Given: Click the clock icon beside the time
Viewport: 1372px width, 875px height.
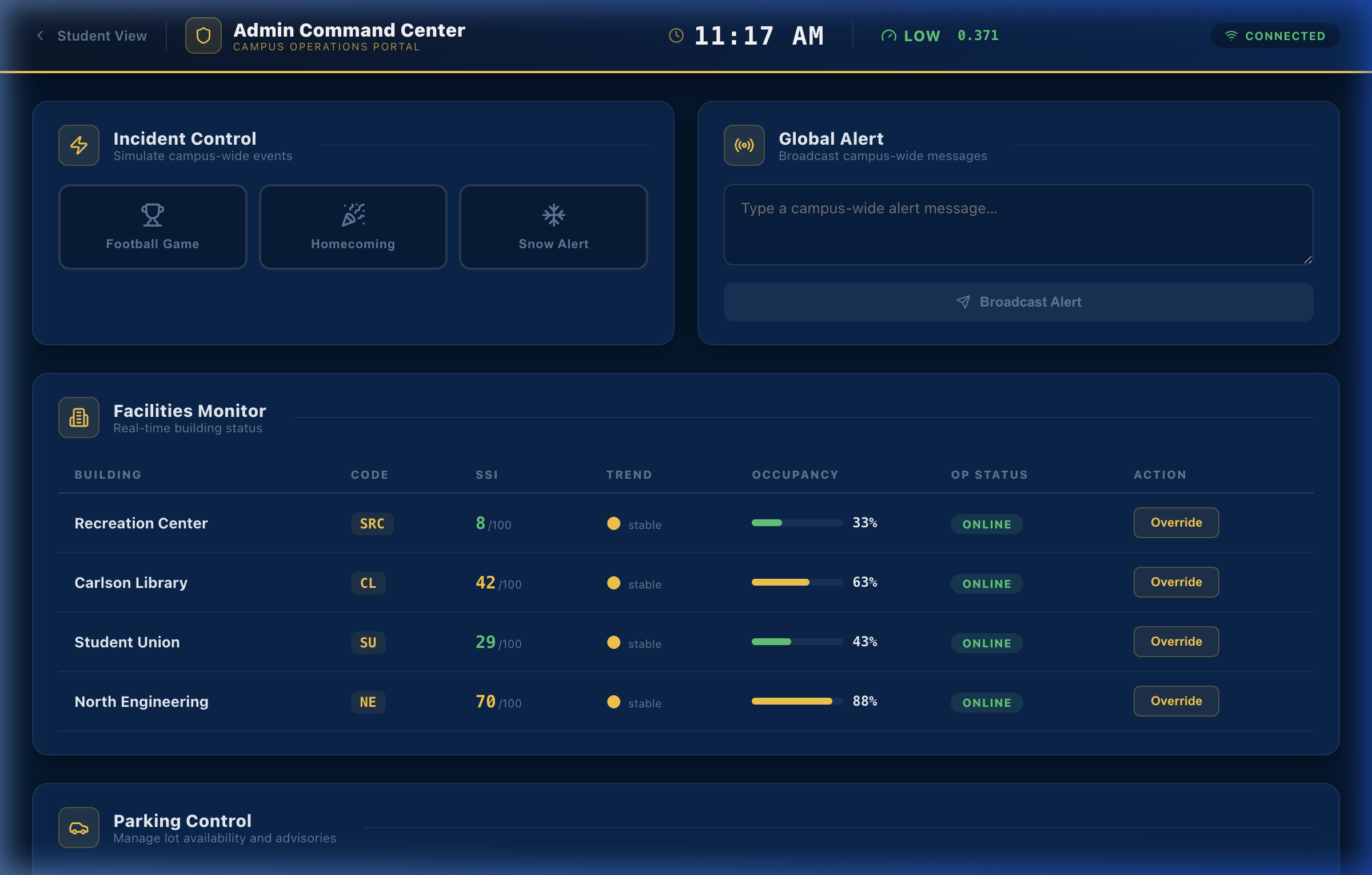Looking at the screenshot, I should [x=676, y=35].
